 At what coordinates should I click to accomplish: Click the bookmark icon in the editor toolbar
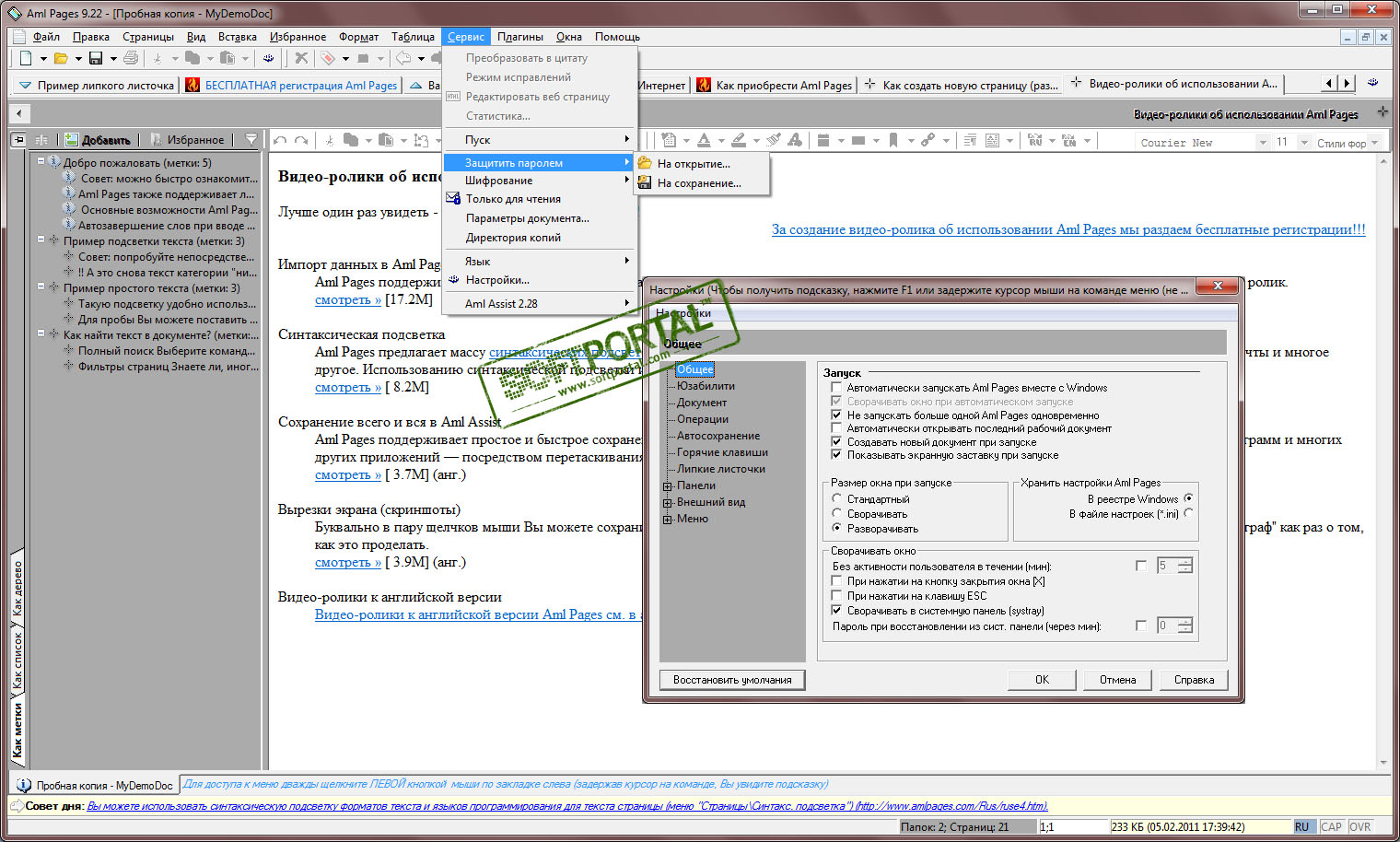(893, 140)
